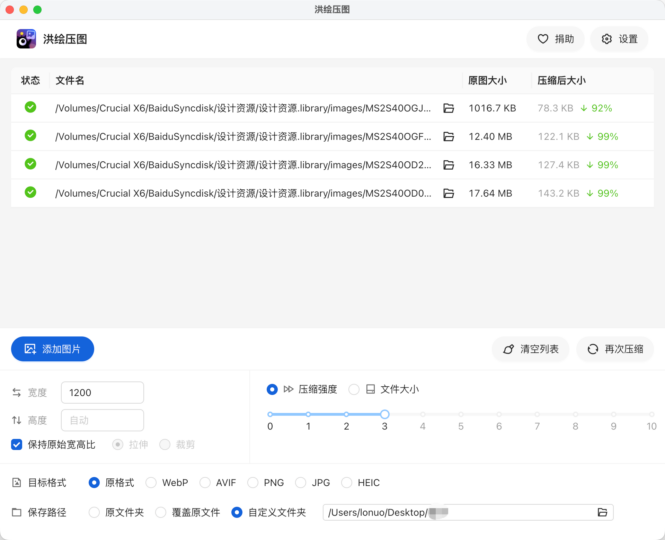Click the 143.2 KB compressed size cell
The height and width of the screenshot is (540, 665).
[559, 193]
